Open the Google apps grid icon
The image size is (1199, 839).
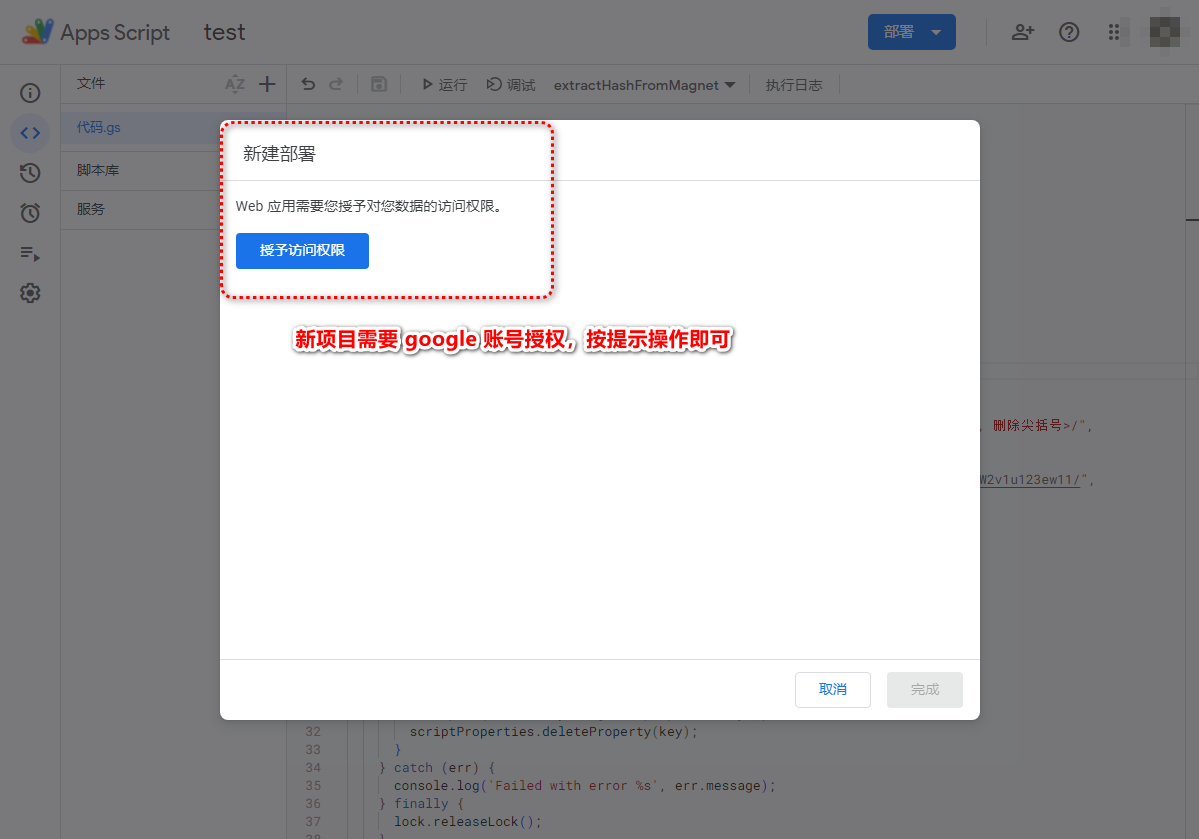click(1113, 32)
